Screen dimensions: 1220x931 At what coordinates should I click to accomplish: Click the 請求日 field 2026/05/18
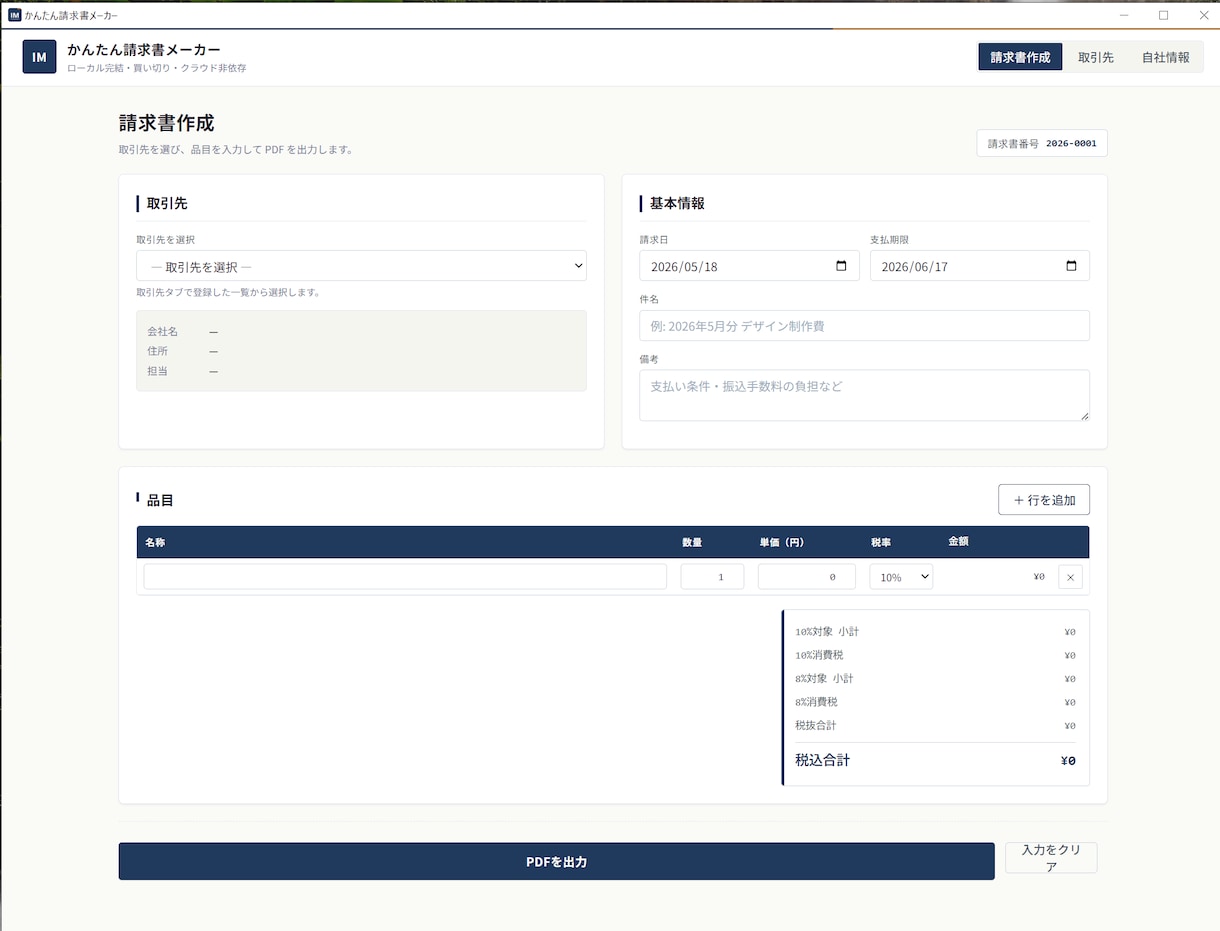click(x=749, y=266)
